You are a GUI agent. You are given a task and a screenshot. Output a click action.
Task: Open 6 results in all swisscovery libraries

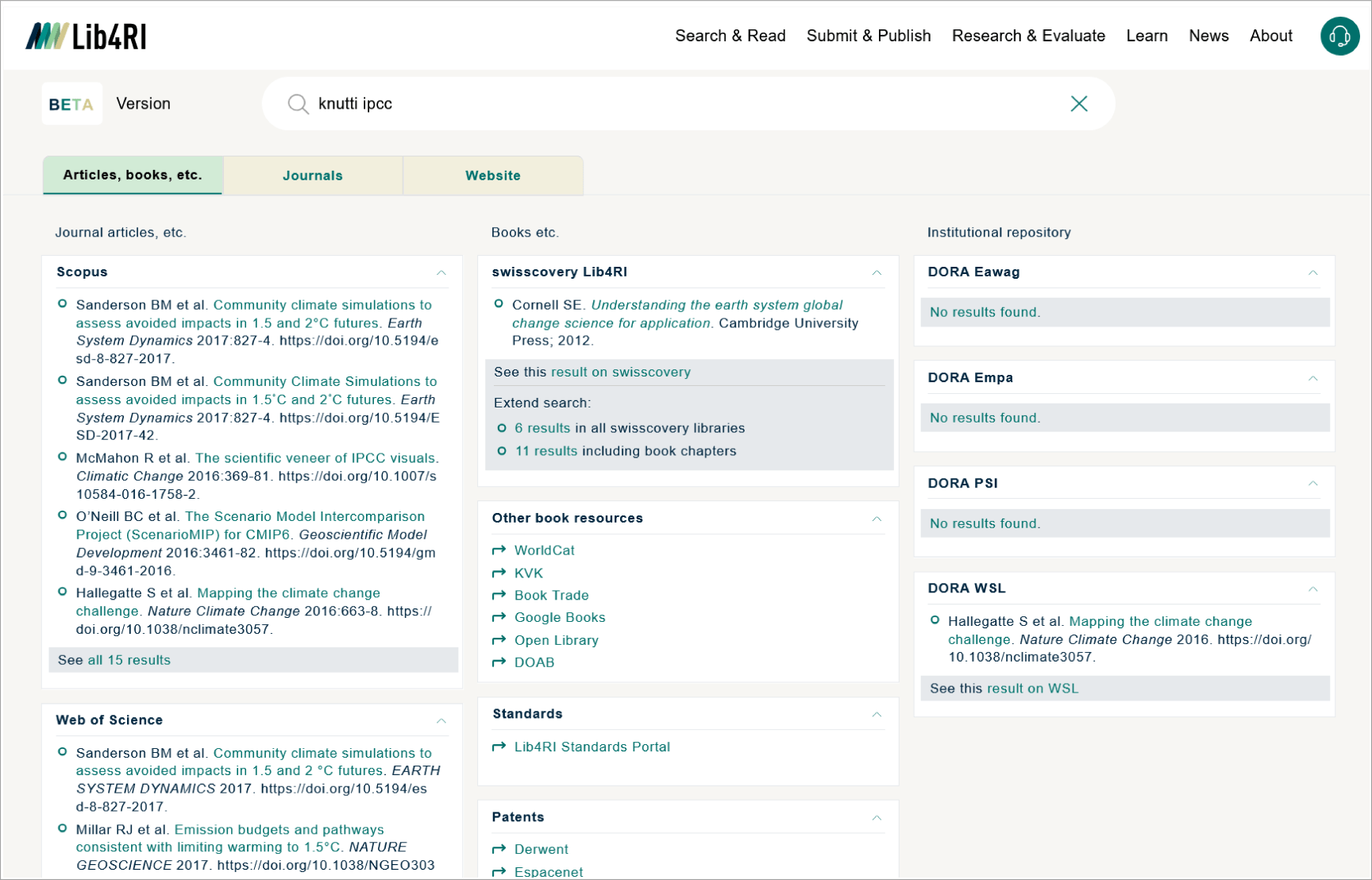[542, 428]
